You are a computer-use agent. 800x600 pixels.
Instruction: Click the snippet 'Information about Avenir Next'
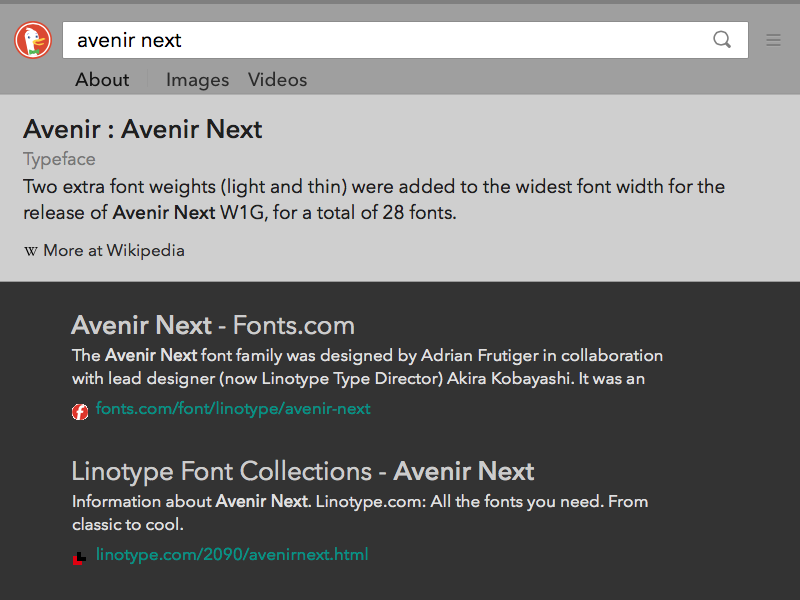coord(191,502)
